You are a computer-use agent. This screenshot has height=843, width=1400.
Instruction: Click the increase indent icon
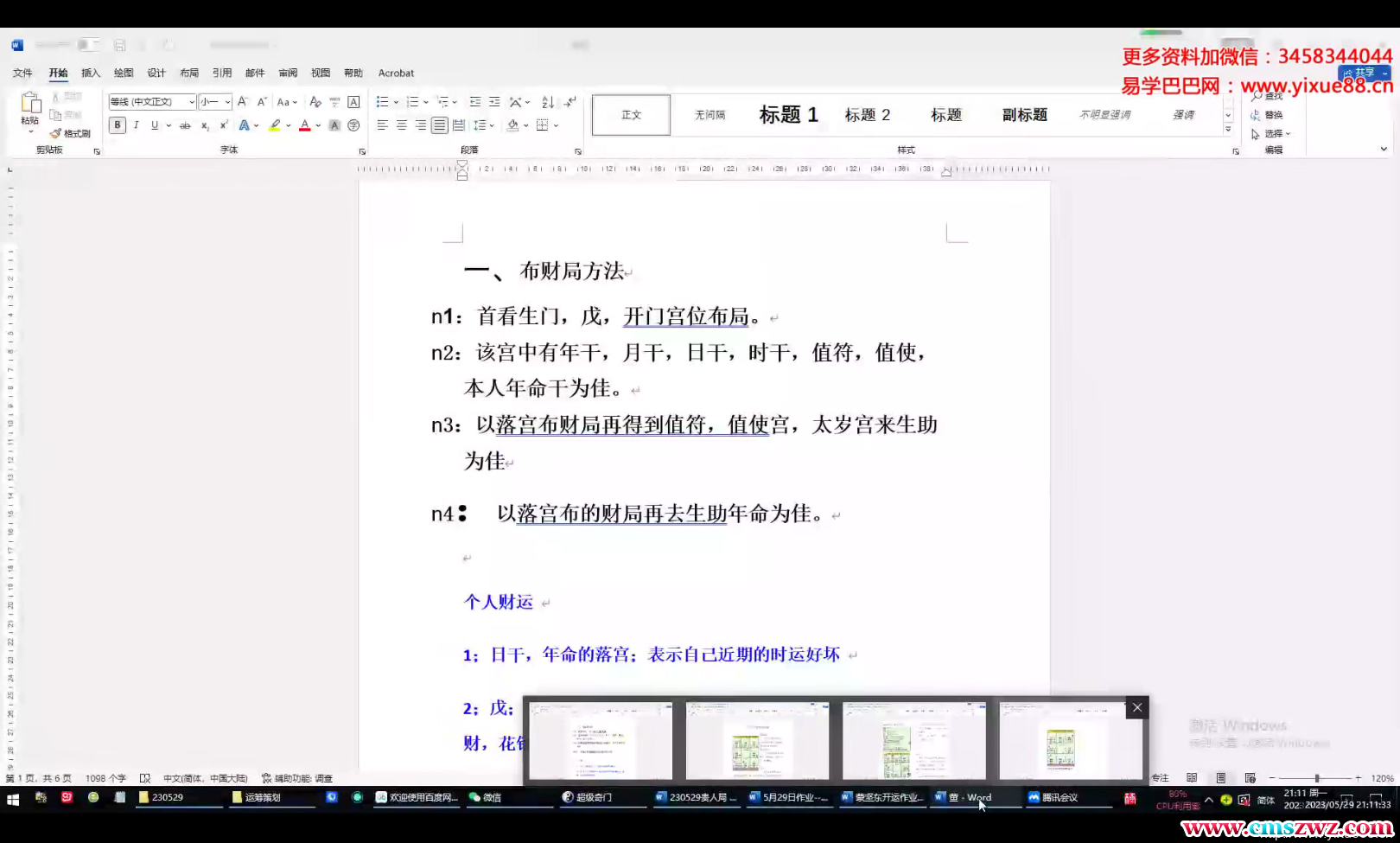click(x=494, y=102)
